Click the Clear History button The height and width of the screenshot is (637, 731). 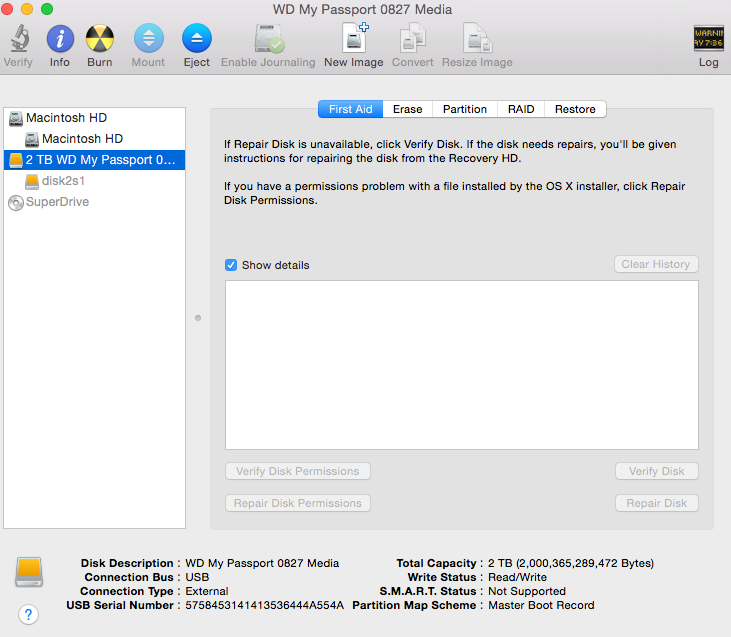pos(656,264)
